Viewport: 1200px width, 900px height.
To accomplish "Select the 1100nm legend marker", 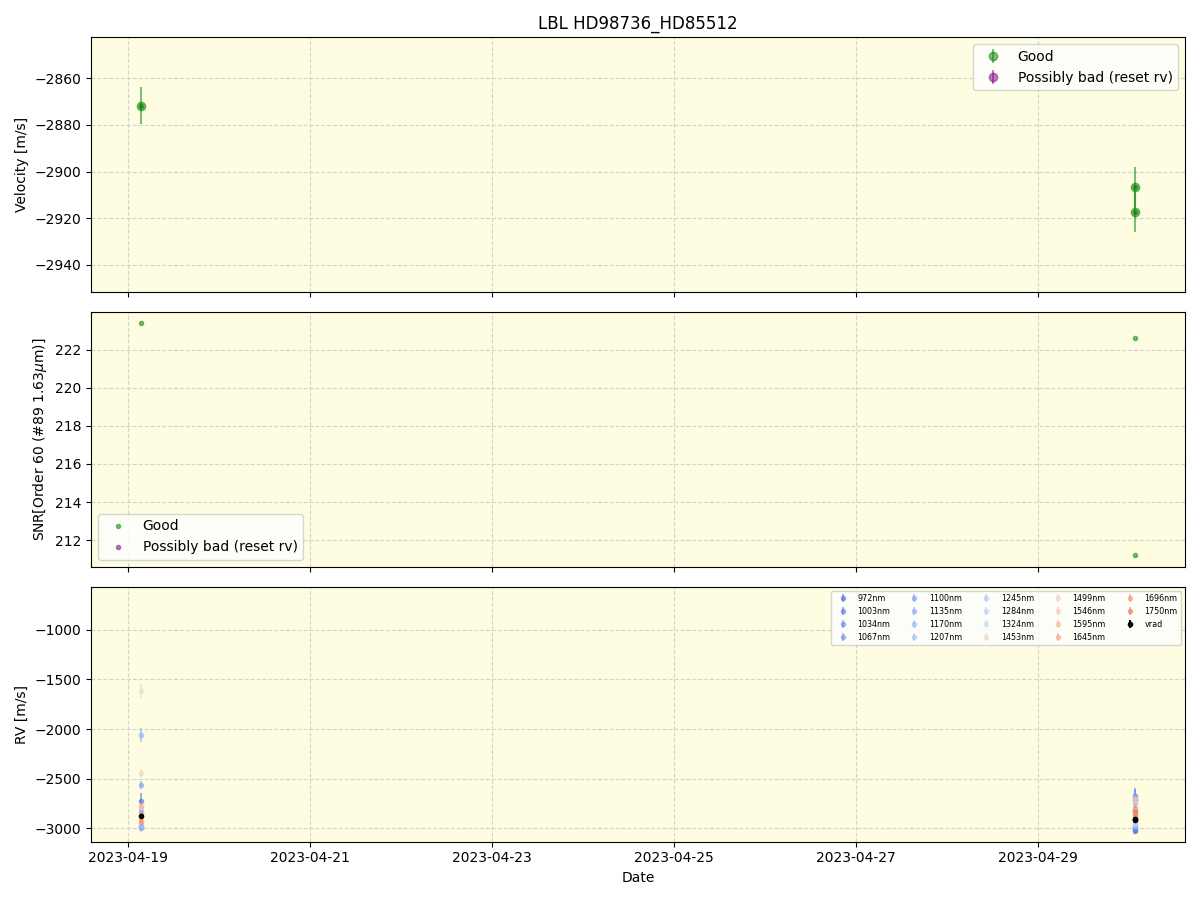I will pos(914,598).
